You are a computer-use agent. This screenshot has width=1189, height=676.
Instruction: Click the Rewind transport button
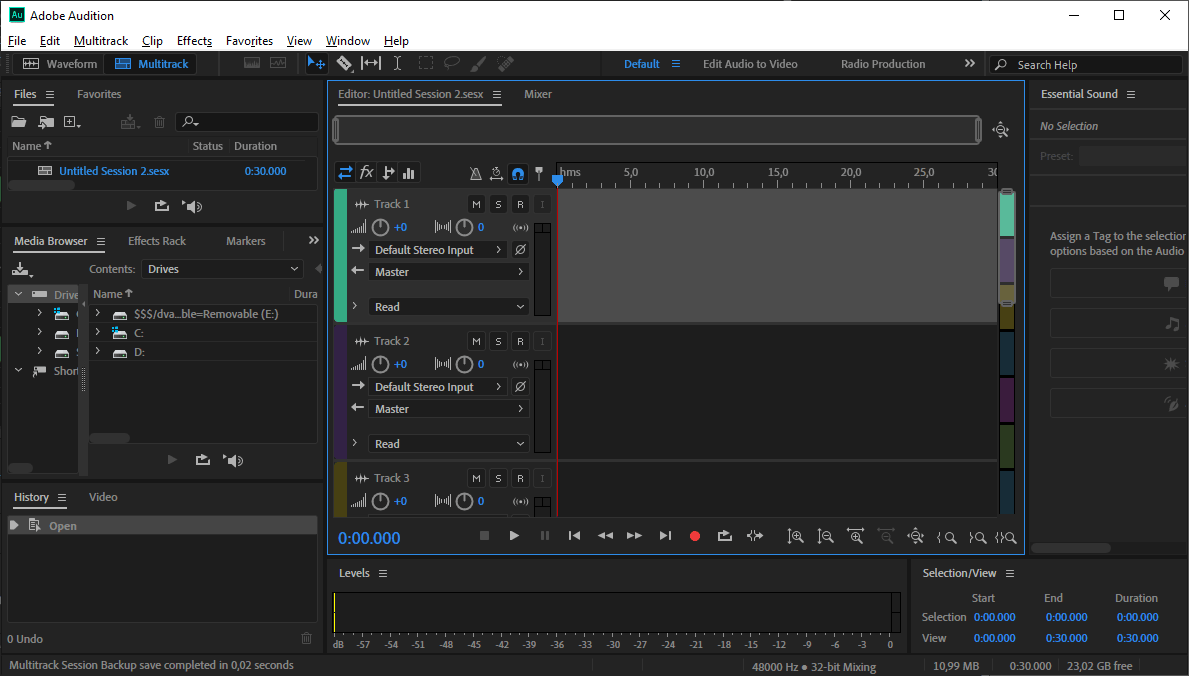click(x=605, y=536)
